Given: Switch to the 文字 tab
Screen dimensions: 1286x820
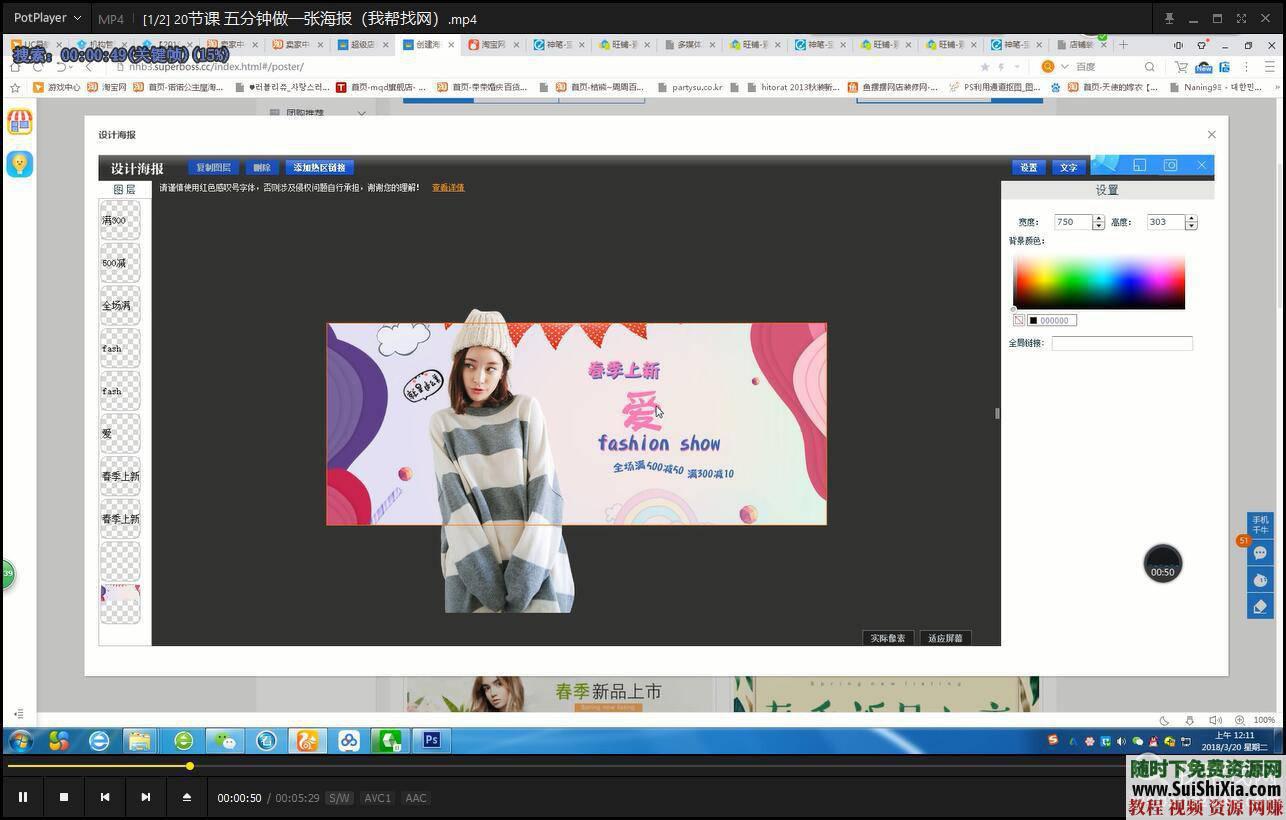Looking at the screenshot, I should point(1068,167).
